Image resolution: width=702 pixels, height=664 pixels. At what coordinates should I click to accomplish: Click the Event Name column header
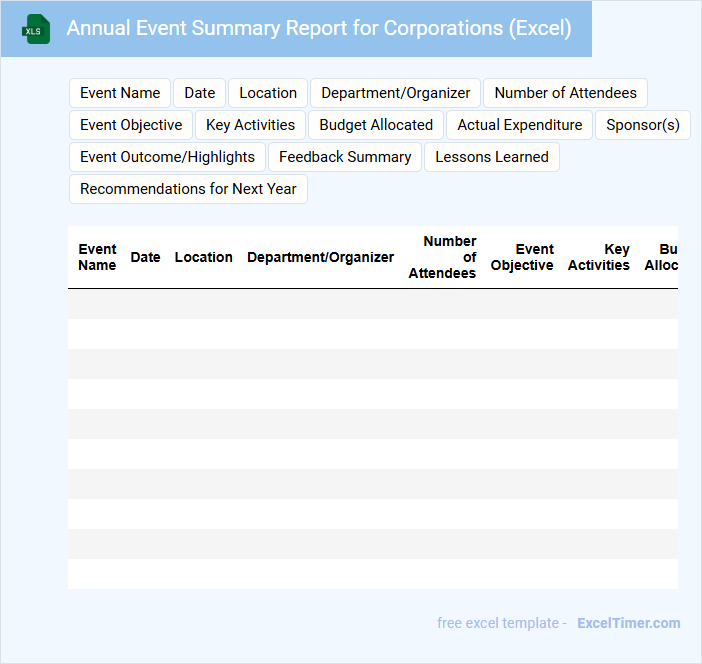pos(97,257)
